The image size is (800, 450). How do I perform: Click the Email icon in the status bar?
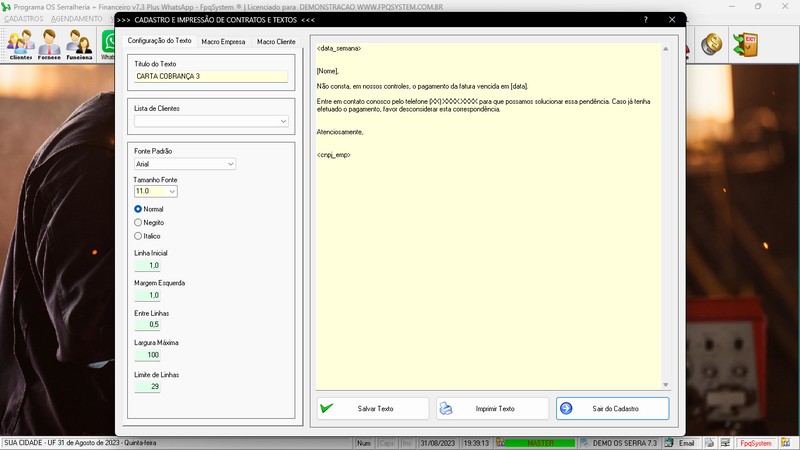[x=669, y=443]
